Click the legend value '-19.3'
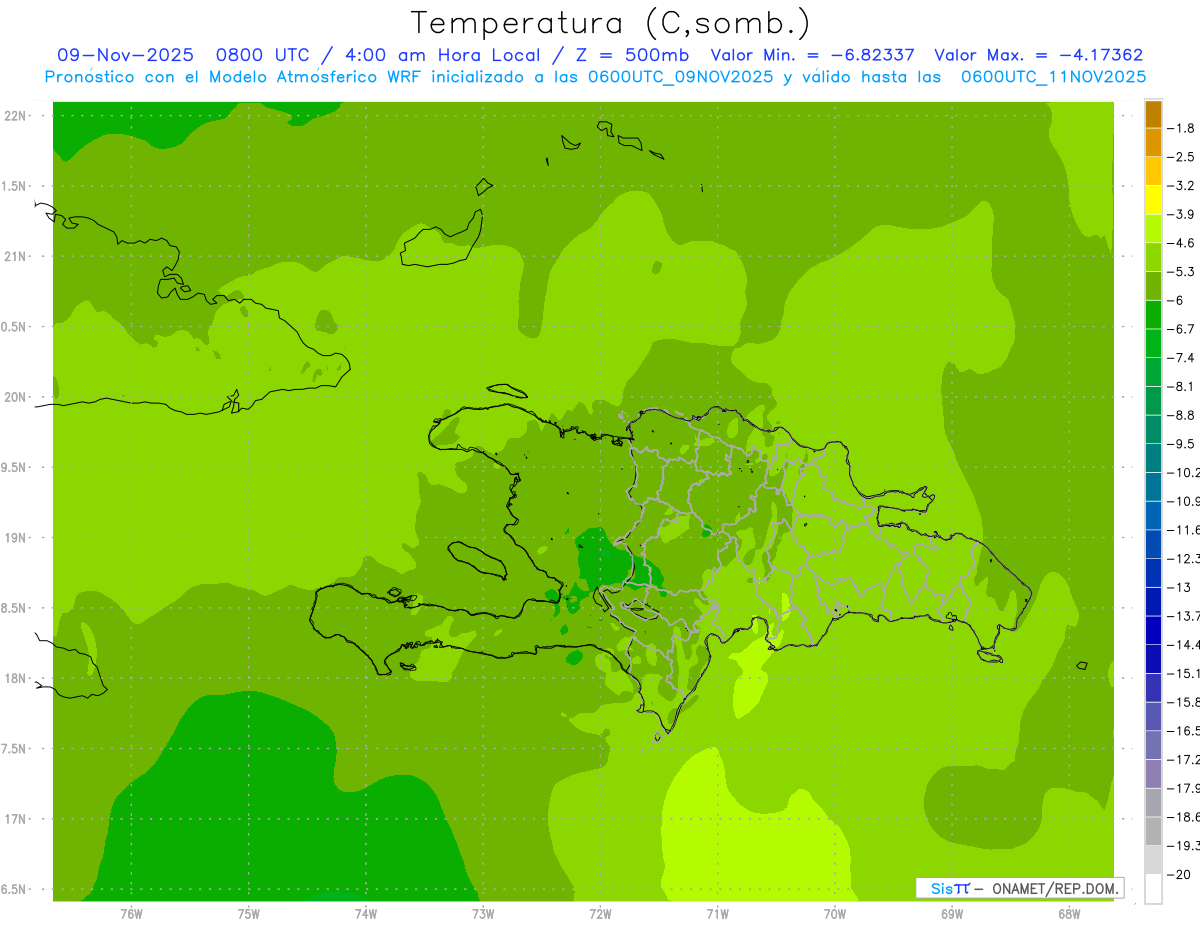The height and width of the screenshot is (927, 1200). pyautogui.click(x=1183, y=846)
